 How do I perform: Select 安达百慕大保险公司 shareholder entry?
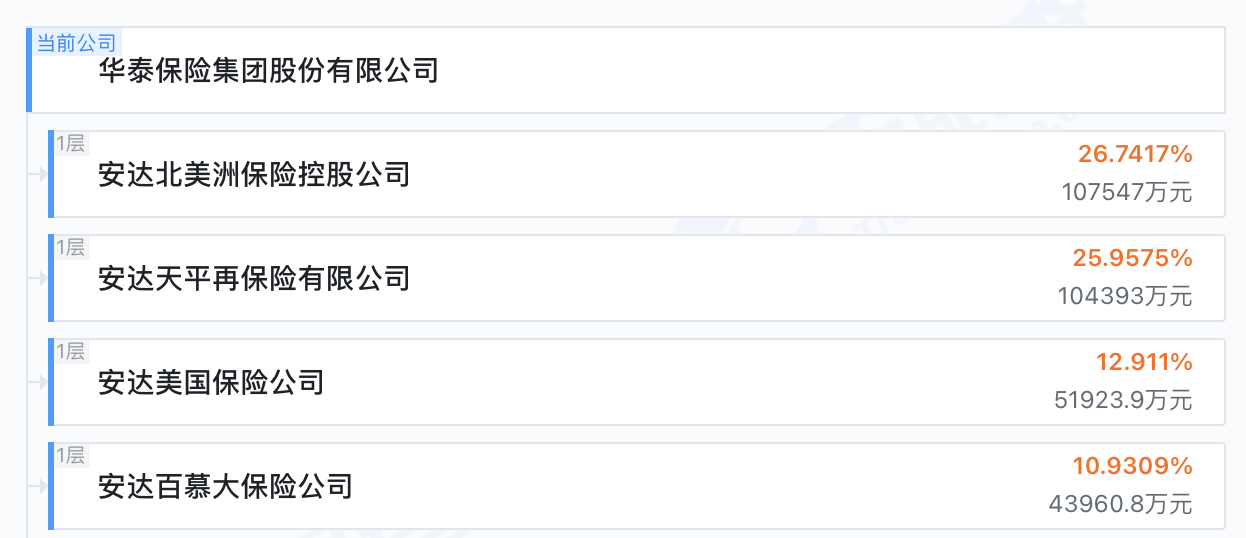point(225,486)
